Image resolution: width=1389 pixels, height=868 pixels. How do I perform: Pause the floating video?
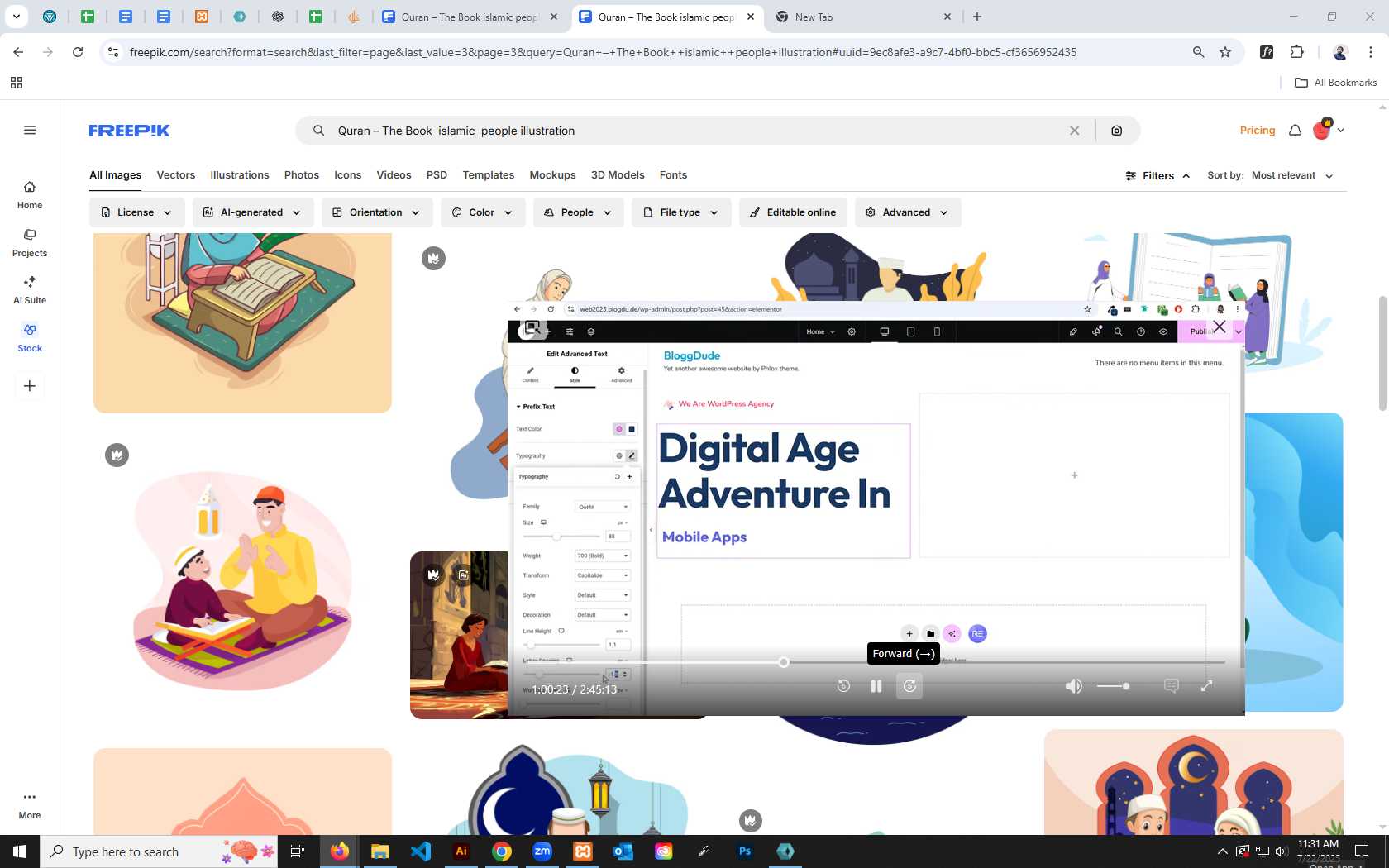(x=876, y=686)
